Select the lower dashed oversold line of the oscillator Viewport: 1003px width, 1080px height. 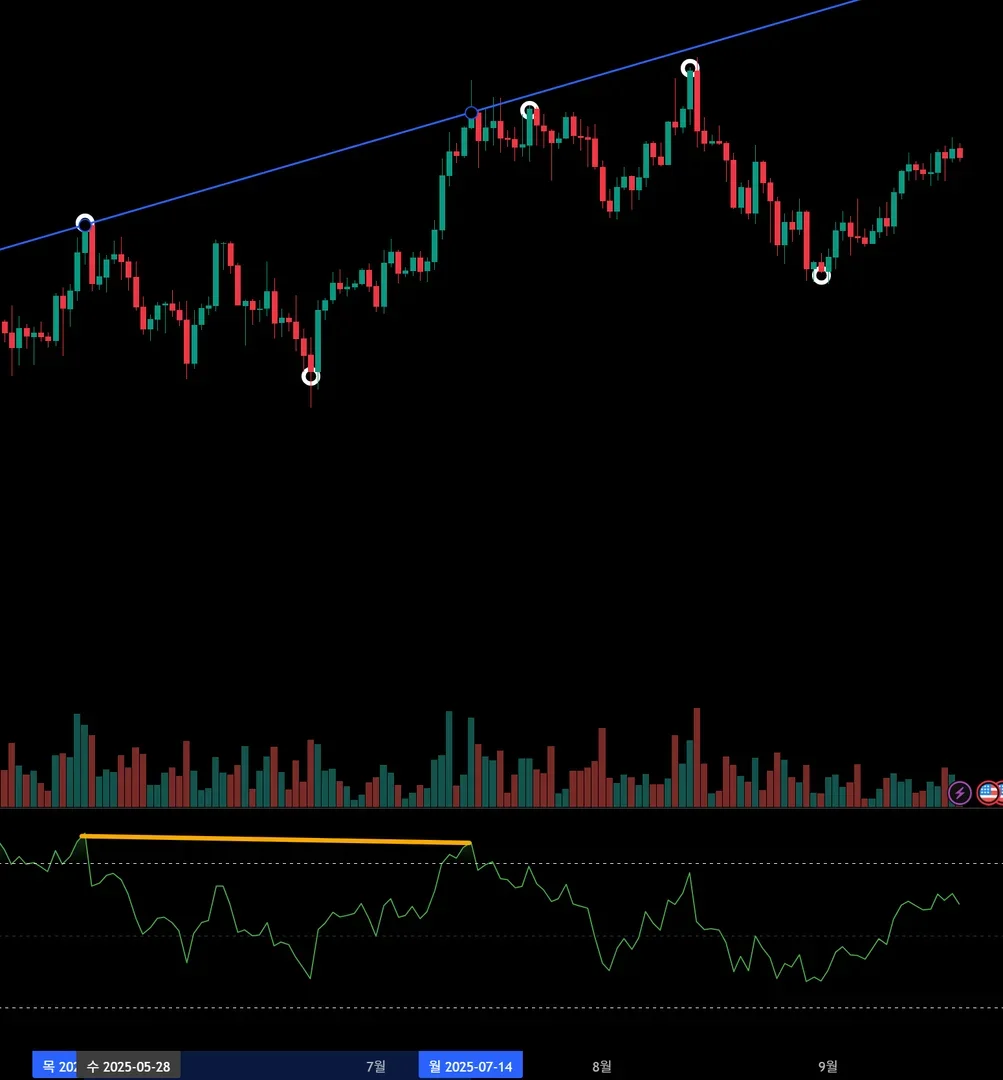[502, 1008]
